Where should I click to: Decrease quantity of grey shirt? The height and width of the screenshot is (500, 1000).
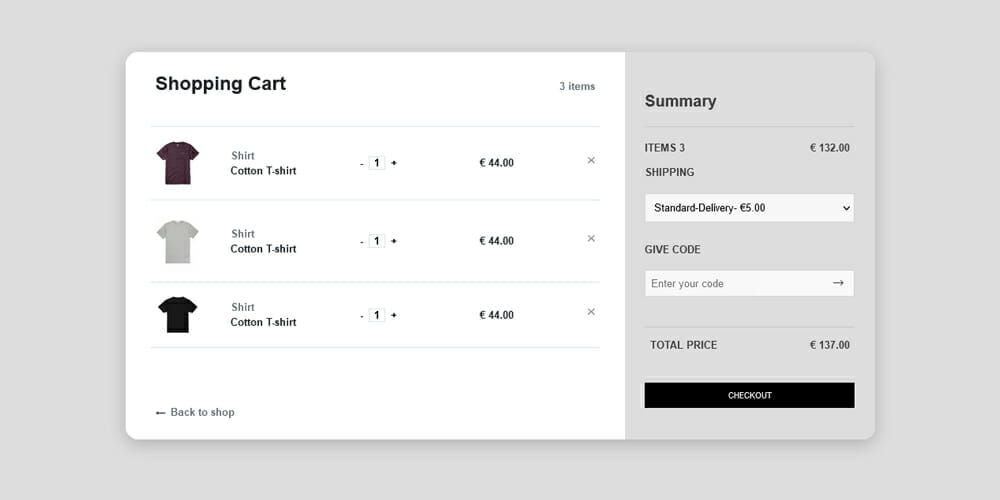point(361,241)
